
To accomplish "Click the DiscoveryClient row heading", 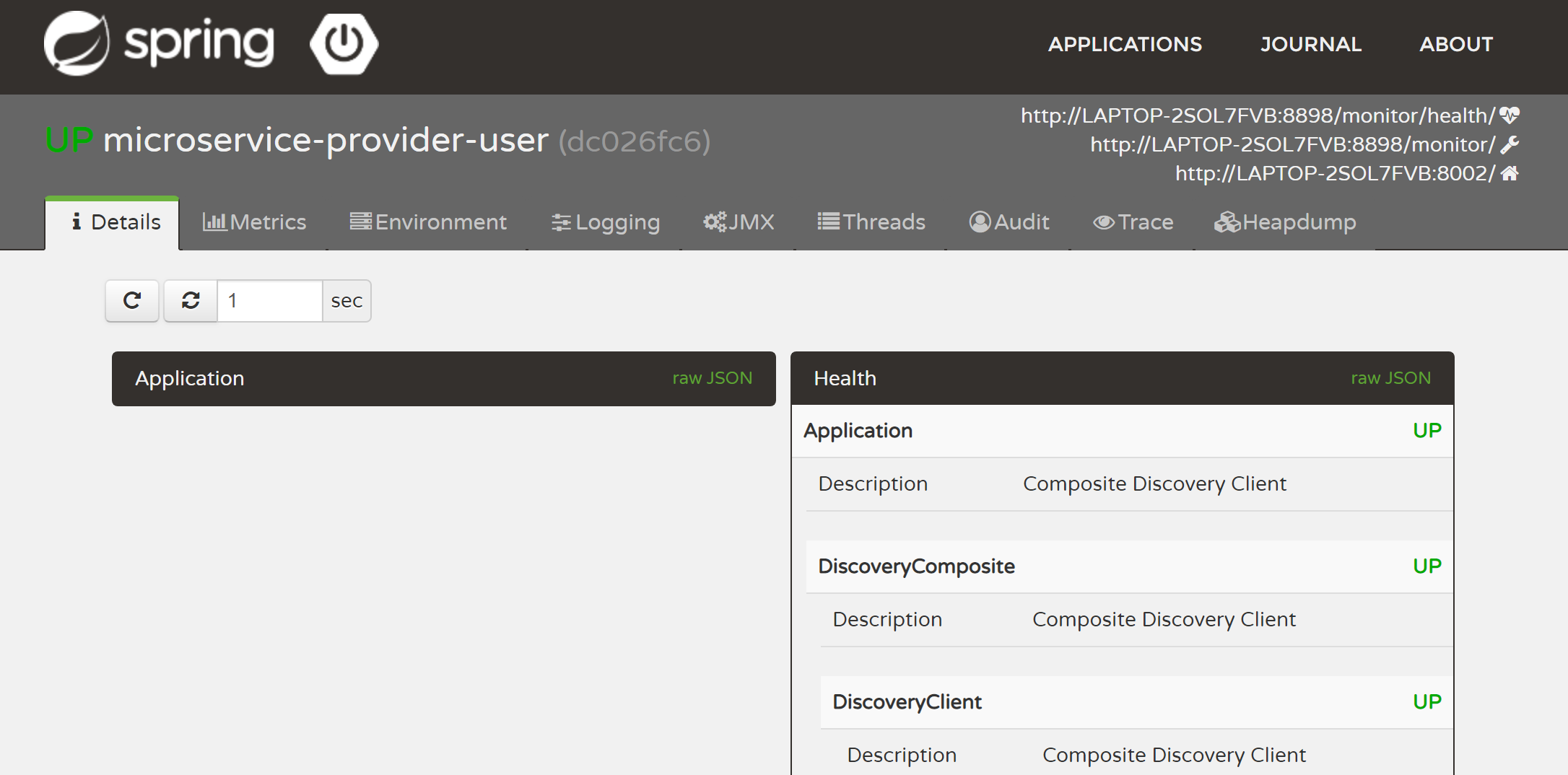I will pyautogui.click(x=907, y=702).
